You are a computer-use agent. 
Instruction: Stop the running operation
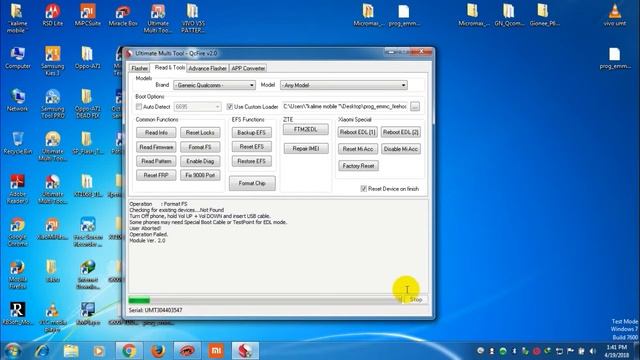[416, 300]
